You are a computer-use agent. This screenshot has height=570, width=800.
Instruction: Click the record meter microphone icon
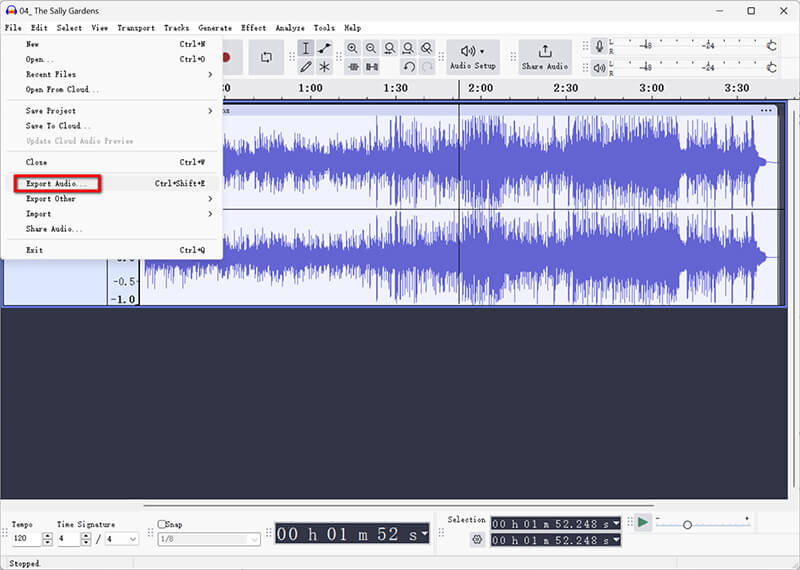click(x=599, y=46)
